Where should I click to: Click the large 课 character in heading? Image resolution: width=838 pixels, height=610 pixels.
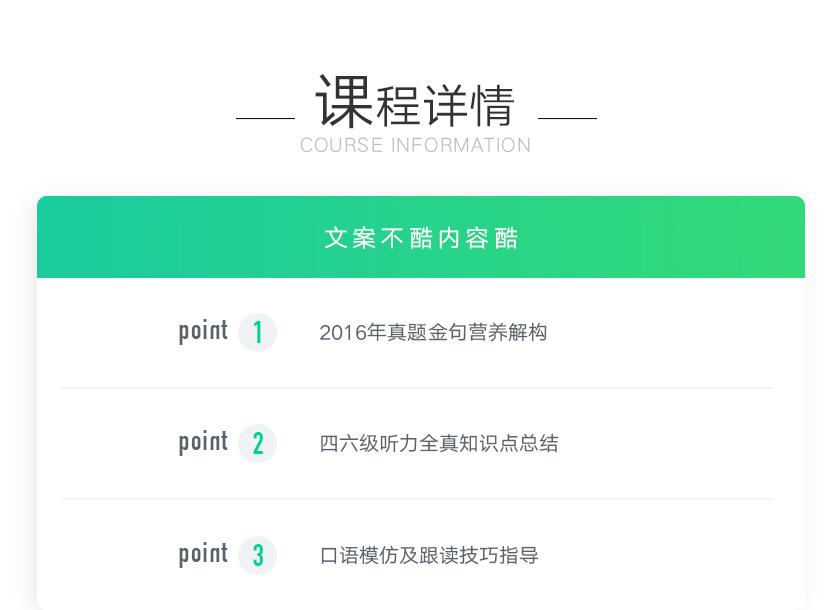click(344, 101)
